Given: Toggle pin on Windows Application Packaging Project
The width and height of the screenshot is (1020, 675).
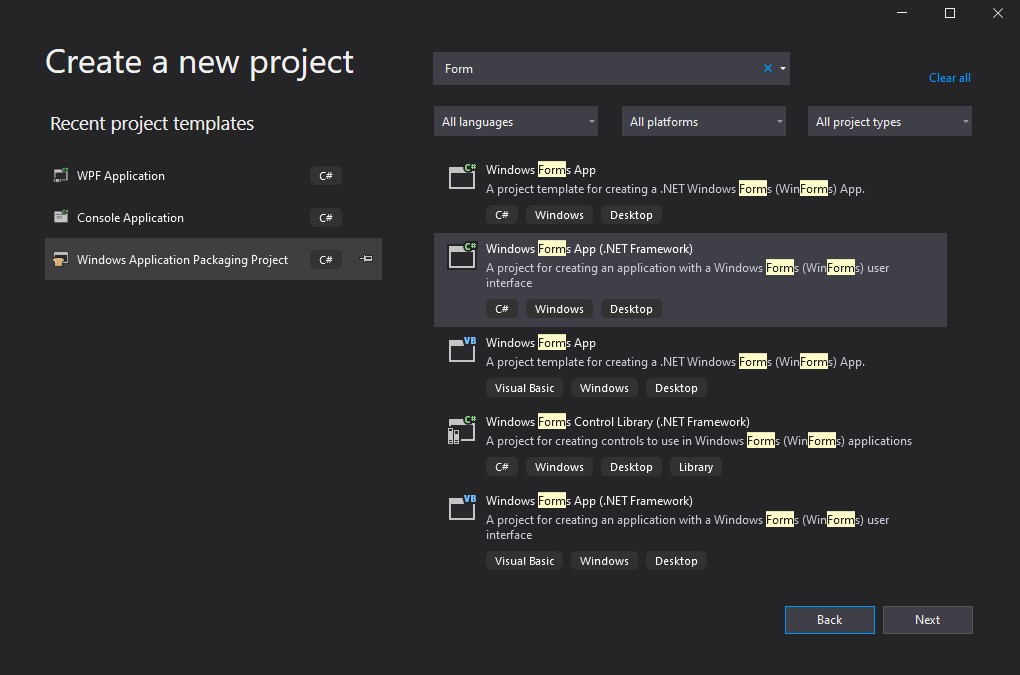Looking at the screenshot, I should 366,260.
